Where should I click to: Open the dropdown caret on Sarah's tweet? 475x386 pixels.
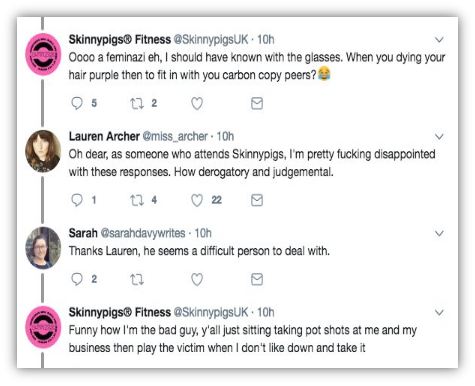440,233
